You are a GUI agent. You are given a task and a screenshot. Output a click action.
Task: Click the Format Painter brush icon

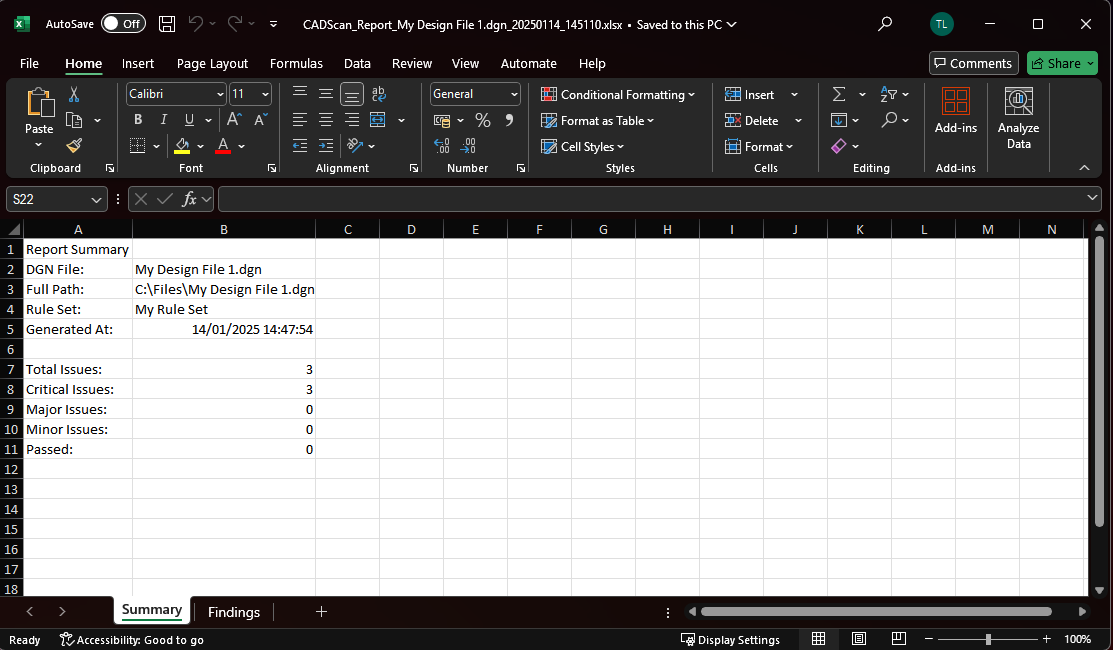pos(73,146)
